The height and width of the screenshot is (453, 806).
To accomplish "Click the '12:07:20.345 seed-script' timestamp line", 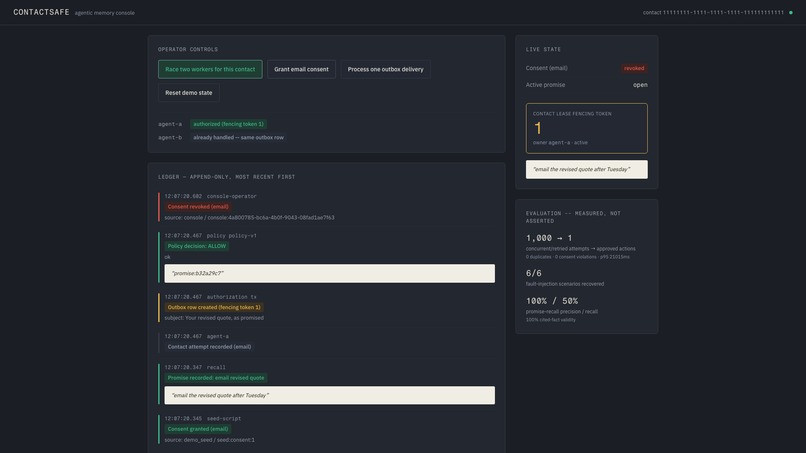I will 203,419.
